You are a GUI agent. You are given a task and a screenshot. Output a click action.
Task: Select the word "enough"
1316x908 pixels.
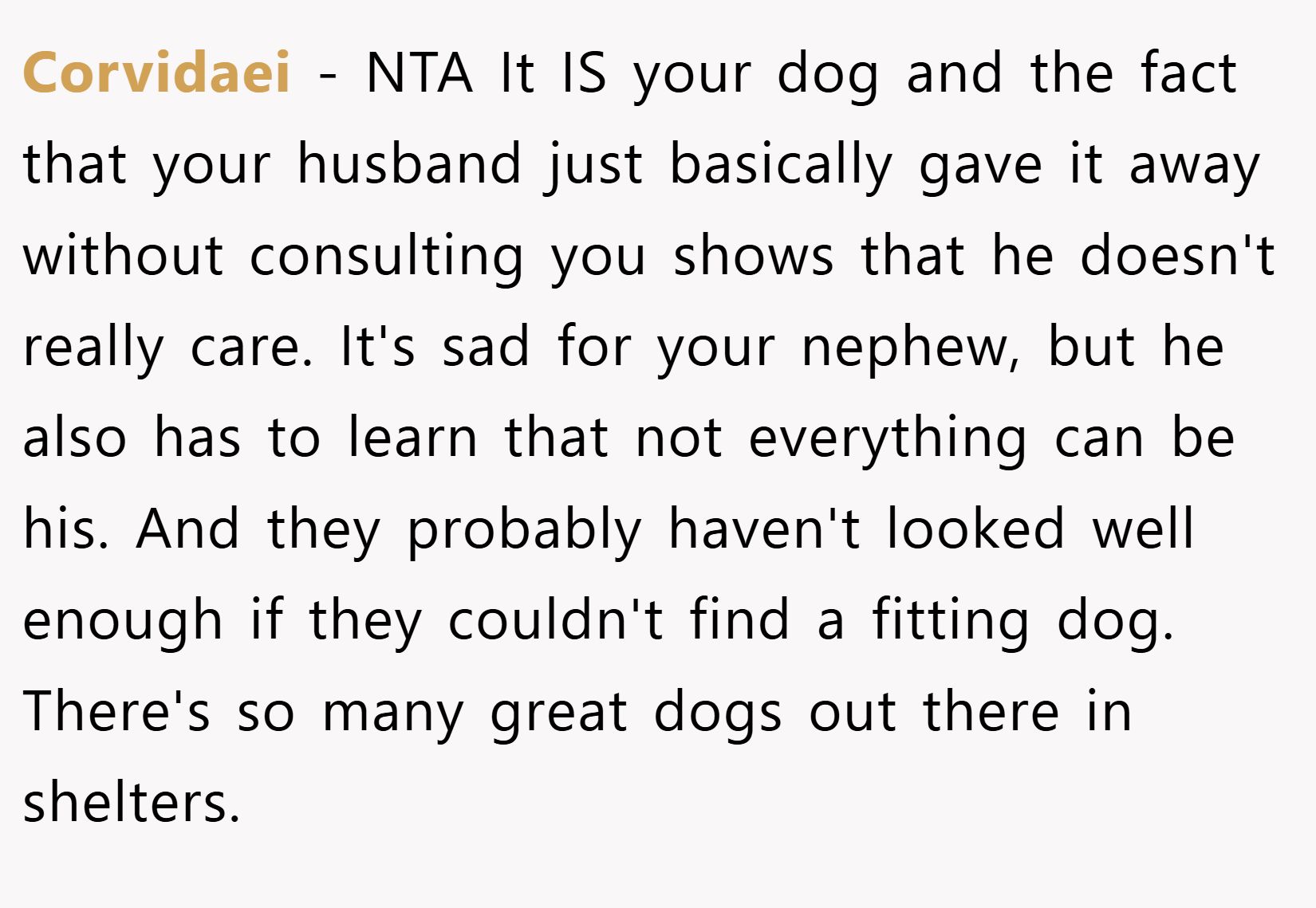point(123,621)
